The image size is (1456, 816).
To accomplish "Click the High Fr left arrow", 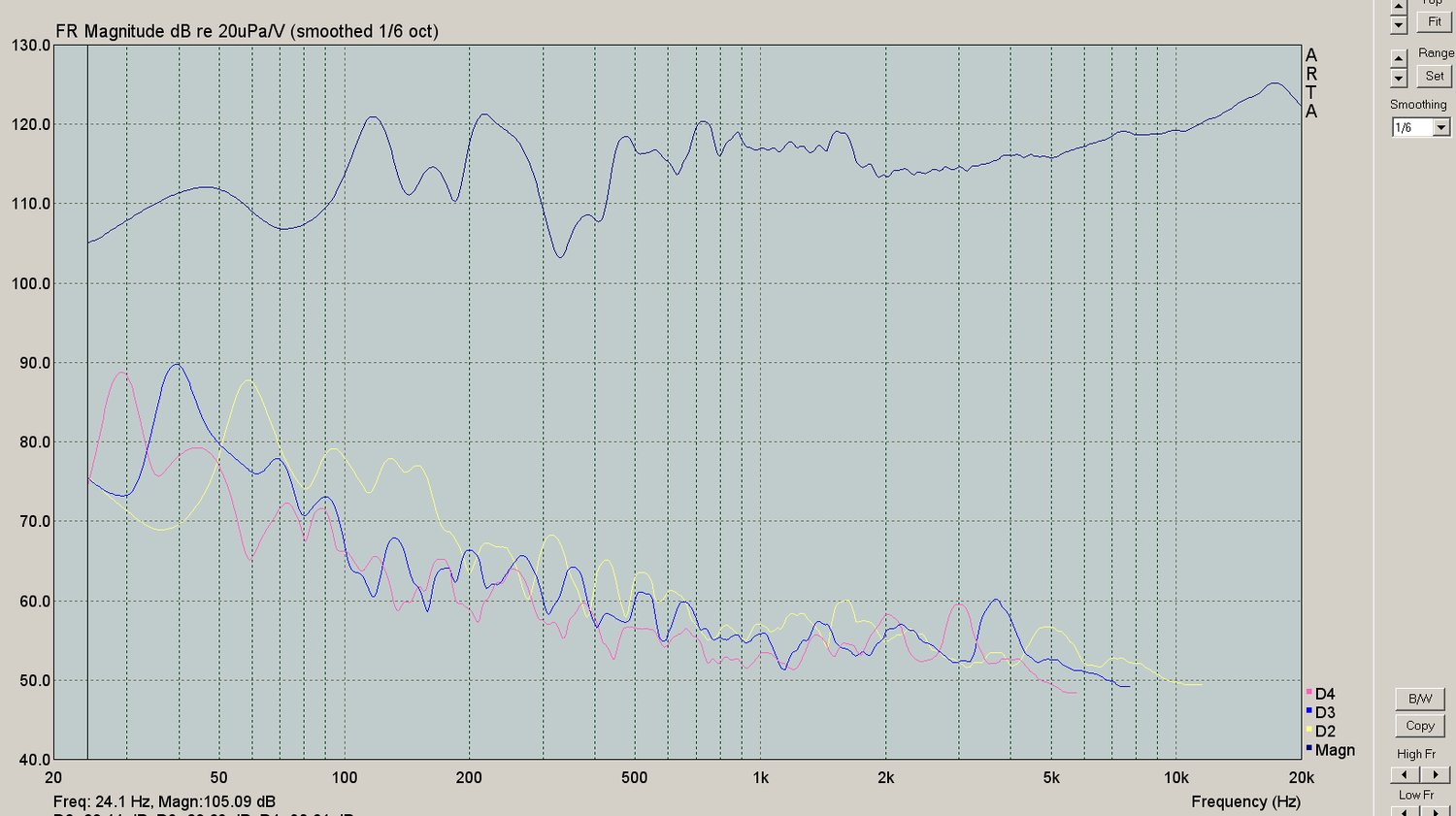I will (1405, 774).
